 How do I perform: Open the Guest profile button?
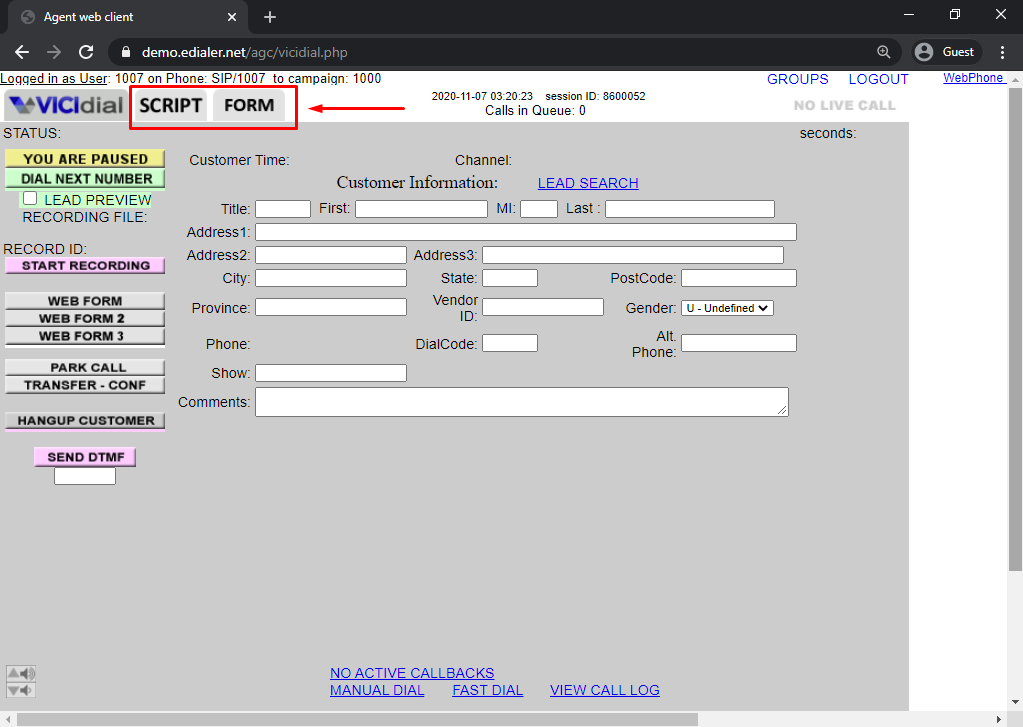[946, 52]
